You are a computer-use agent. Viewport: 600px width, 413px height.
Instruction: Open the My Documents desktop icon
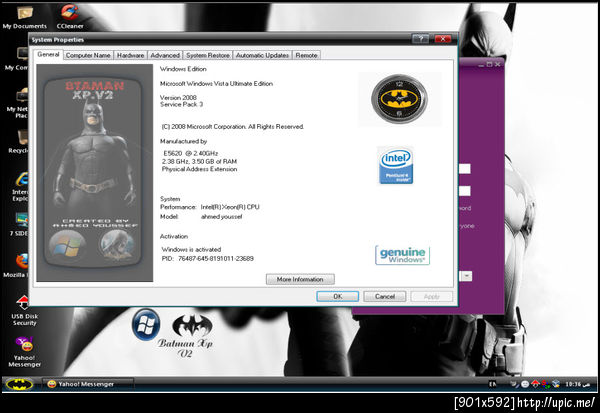pyautogui.click(x=24, y=16)
